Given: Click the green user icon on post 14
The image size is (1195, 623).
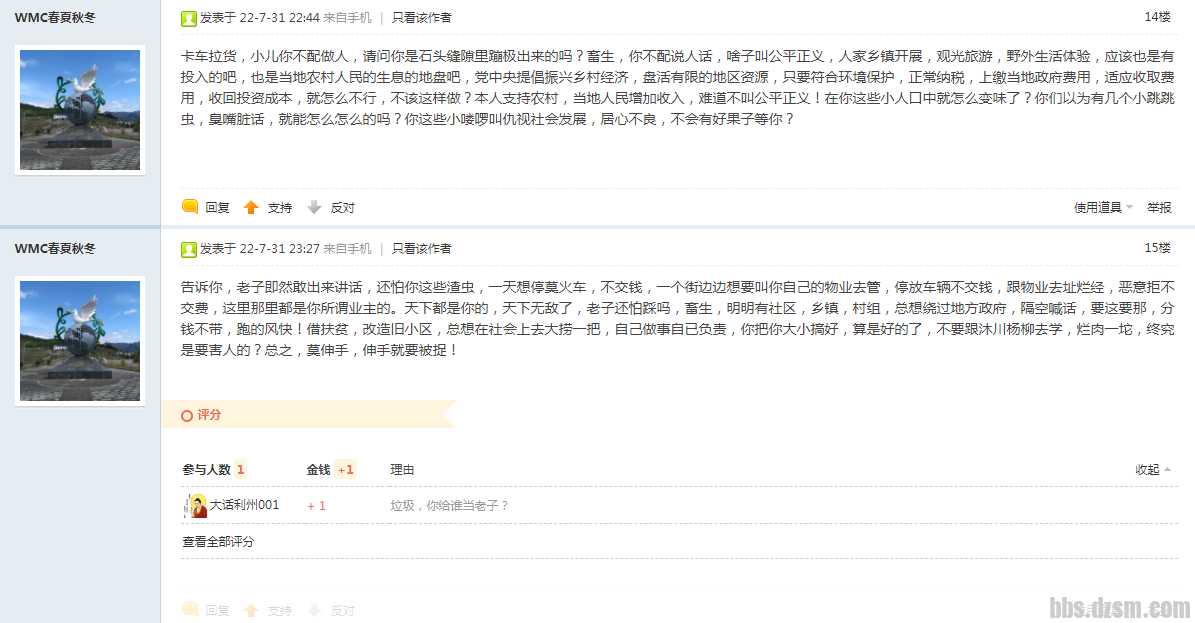Looking at the screenshot, I should click(188, 18).
